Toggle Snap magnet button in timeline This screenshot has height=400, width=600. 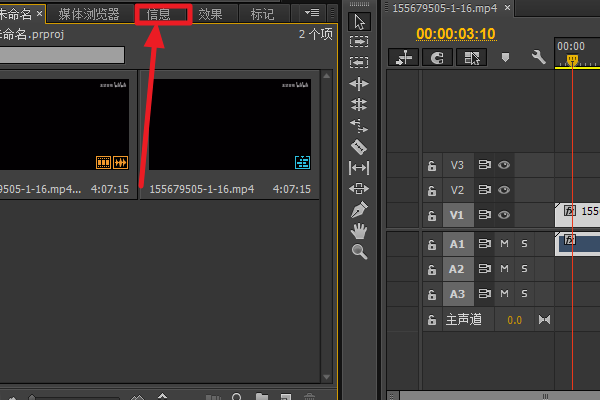pyautogui.click(x=437, y=58)
